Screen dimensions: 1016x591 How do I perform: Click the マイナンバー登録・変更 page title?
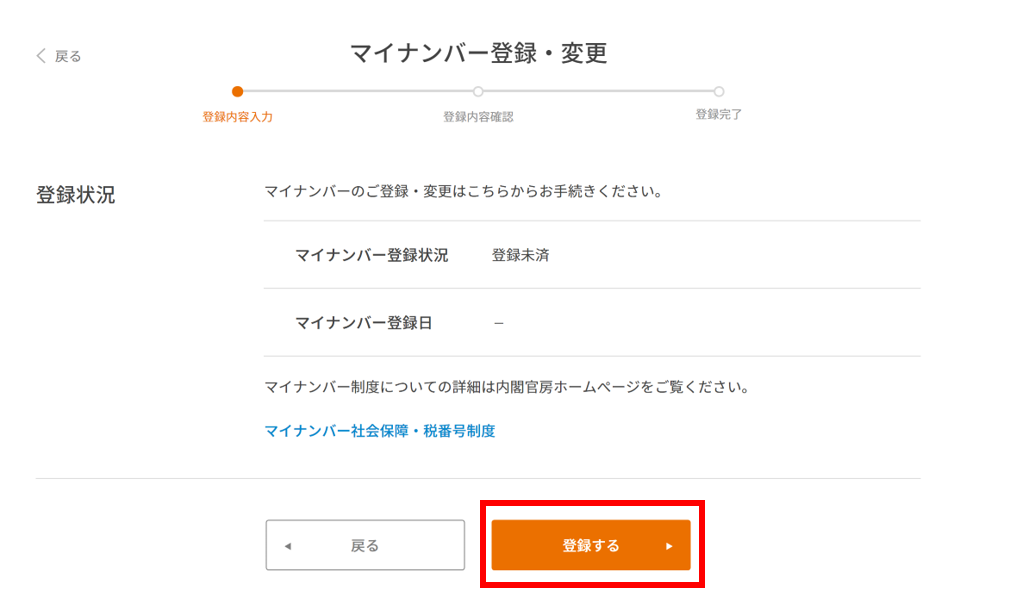[479, 53]
